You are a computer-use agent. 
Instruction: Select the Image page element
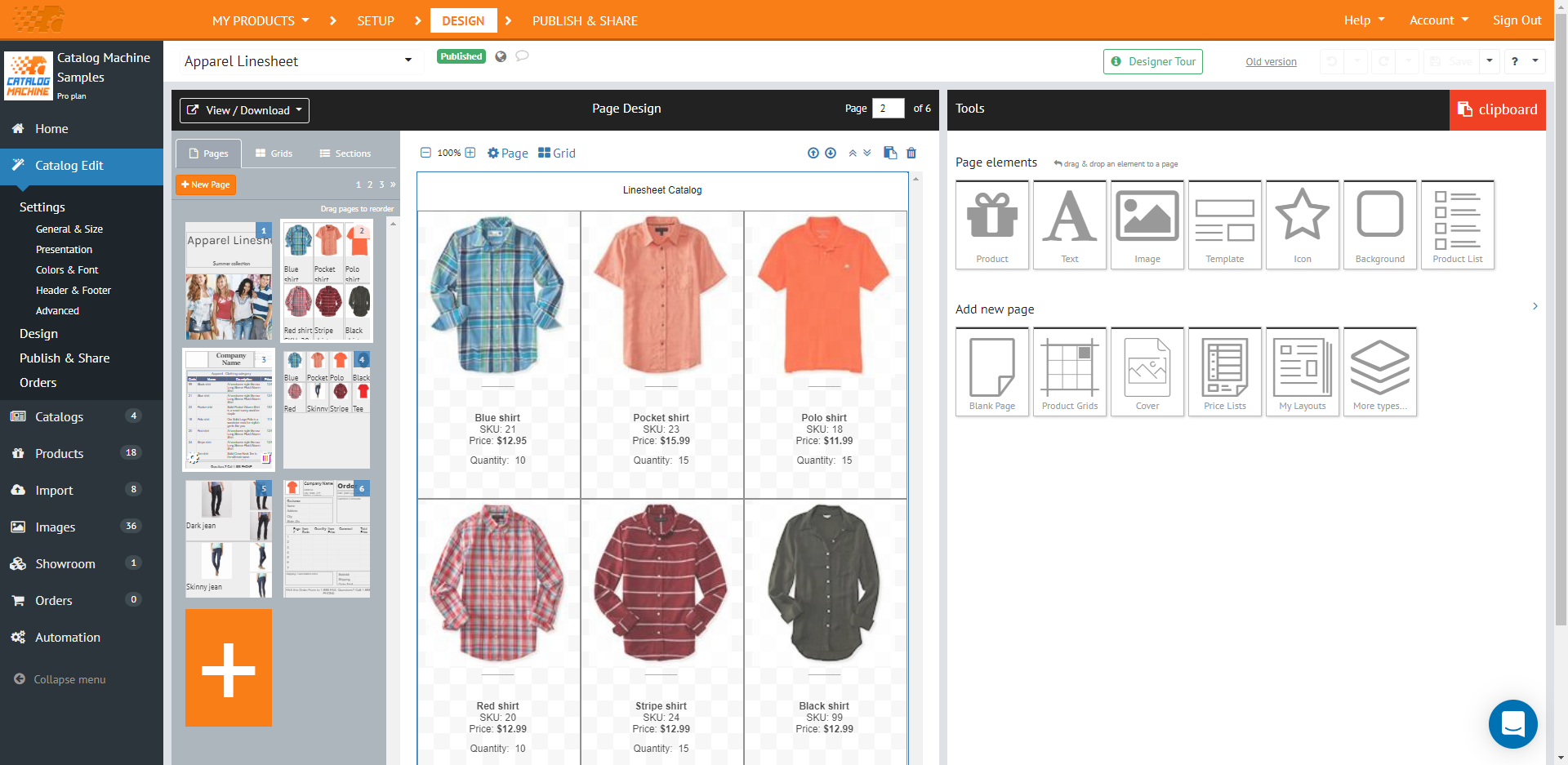click(1147, 225)
